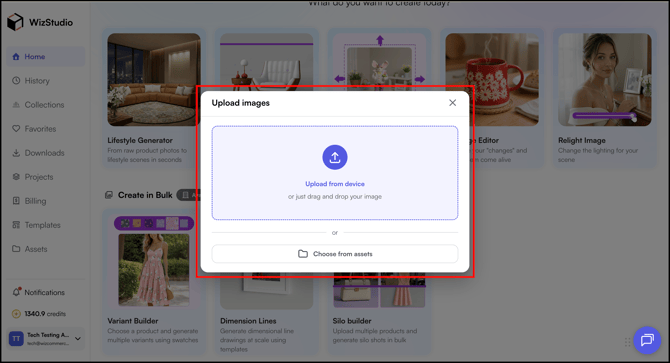Open Projects in the sidebar
670x363 pixels.
point(46,177)
